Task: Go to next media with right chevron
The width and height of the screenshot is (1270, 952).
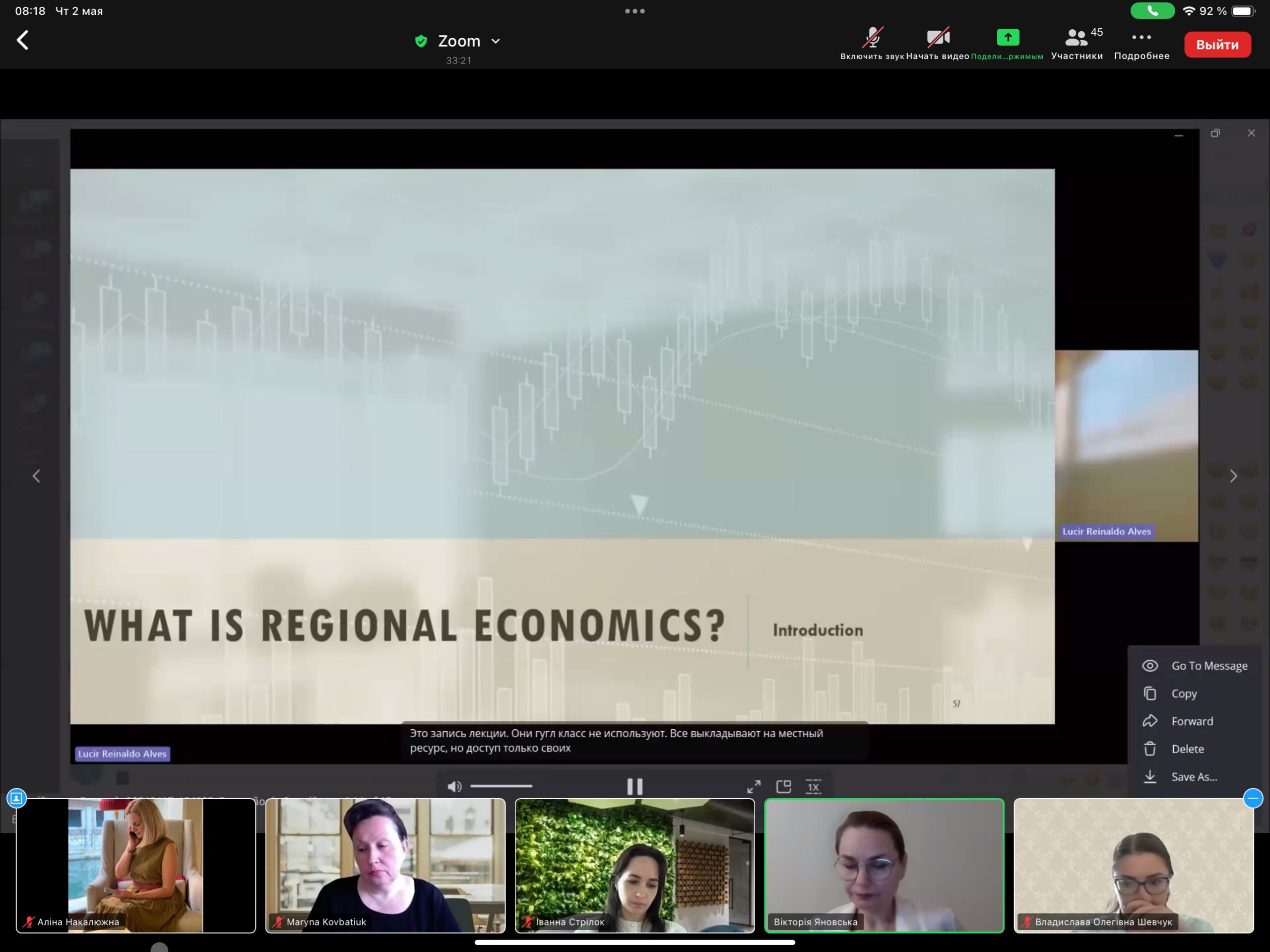Action: (x=1233, y=476)
